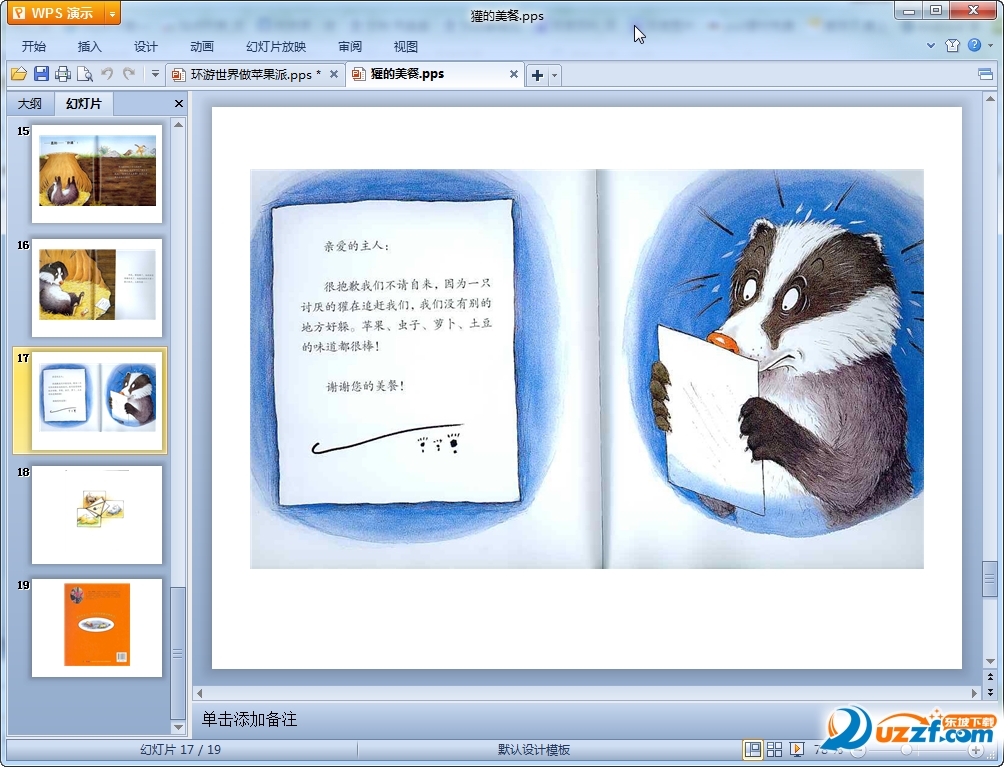Switch to Slide Sorter view grid icon

click(774, 749)
